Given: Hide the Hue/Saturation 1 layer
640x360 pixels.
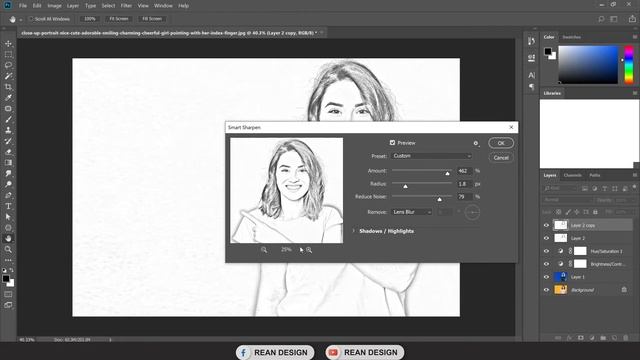Looking at the screenshot, I should (547, 251).
